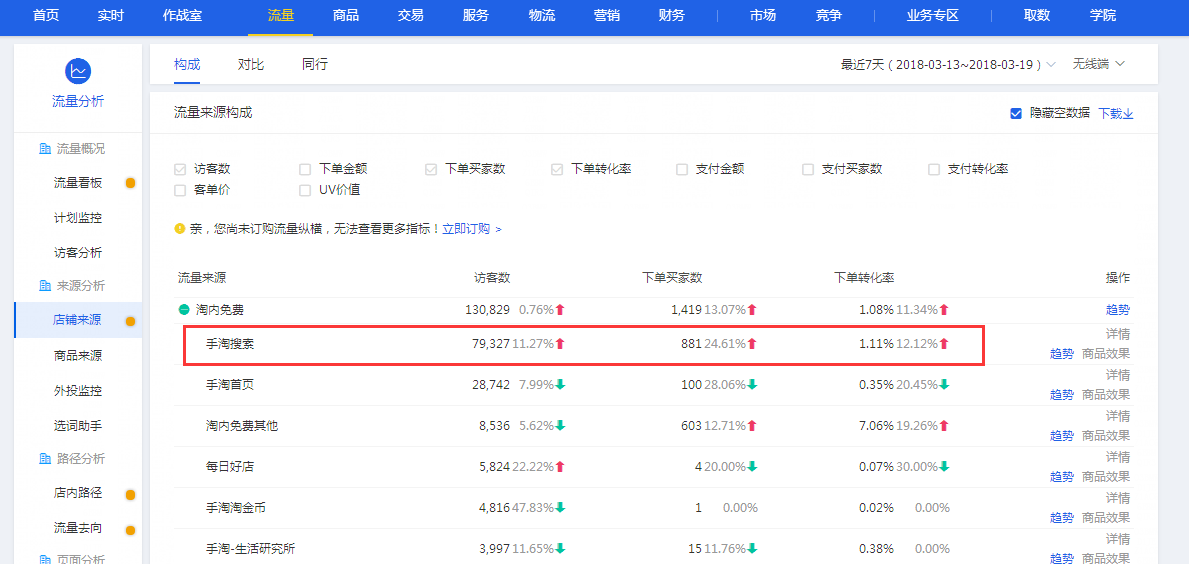Open 首页 in top navigation
This screenshot has height=564, width=1189.
click(x=45, y=15)
